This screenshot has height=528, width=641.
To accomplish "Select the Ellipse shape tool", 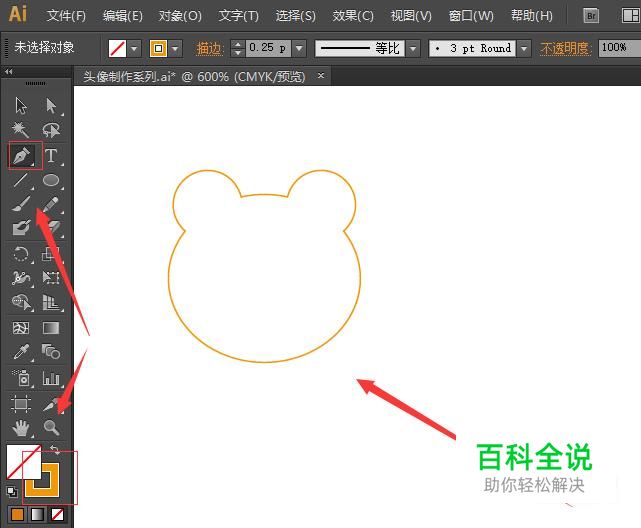I will coord(51,180).
